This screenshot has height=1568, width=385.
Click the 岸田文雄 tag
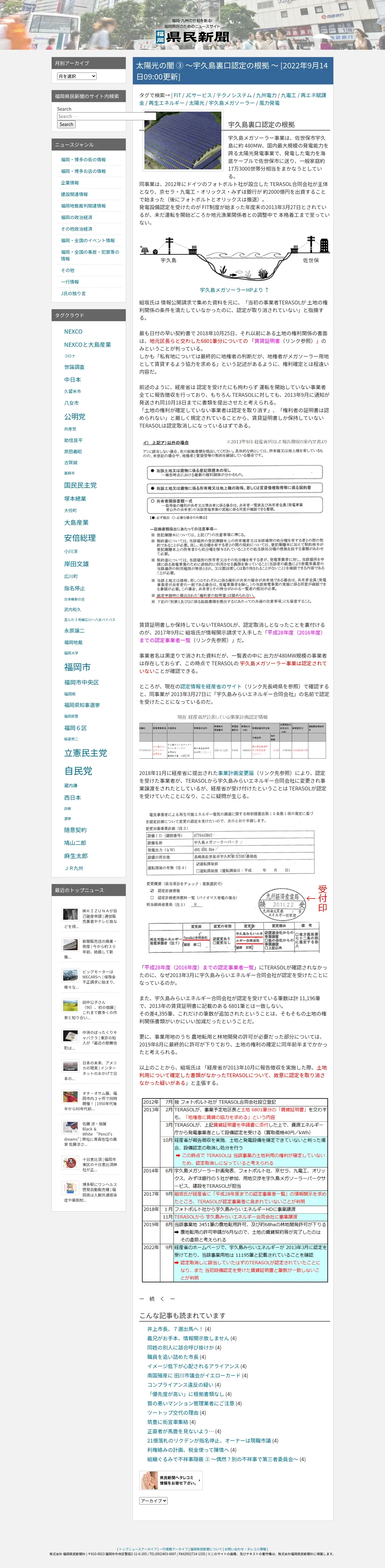click(77, 564)
